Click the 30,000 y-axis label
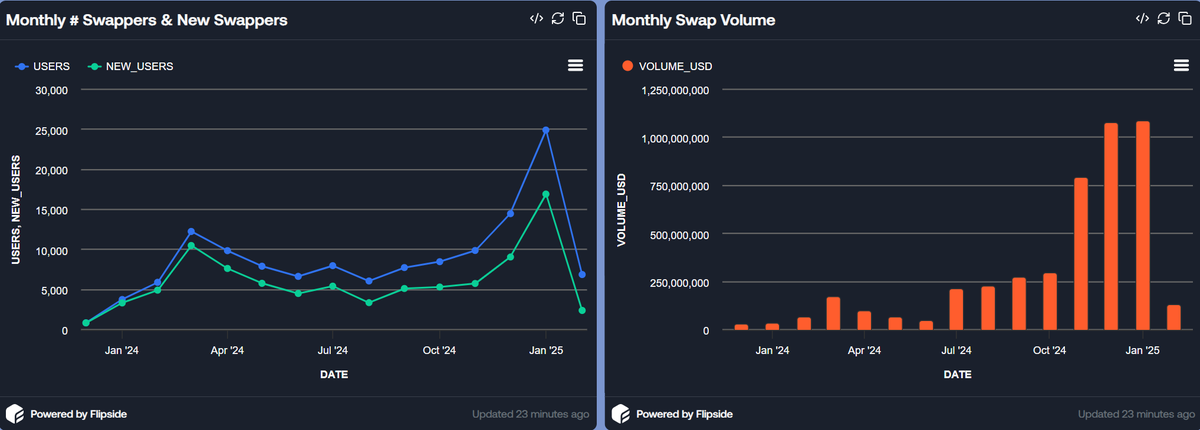This screenshot has height=430, width=1200. coord(50,90)
